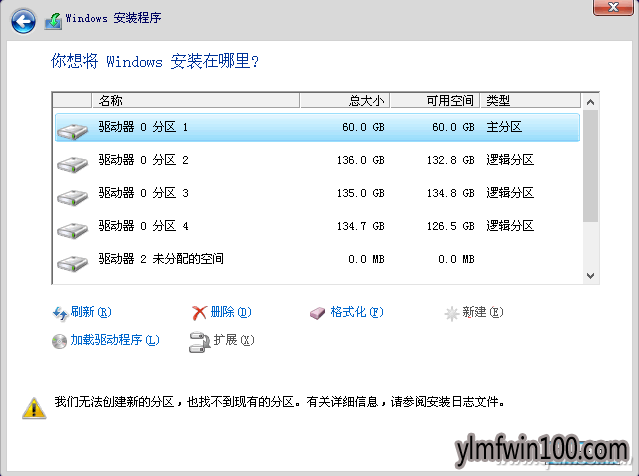Sort by the 名称 column header
The height and width of the screenshot is (476, 639).
click(196, 100)
